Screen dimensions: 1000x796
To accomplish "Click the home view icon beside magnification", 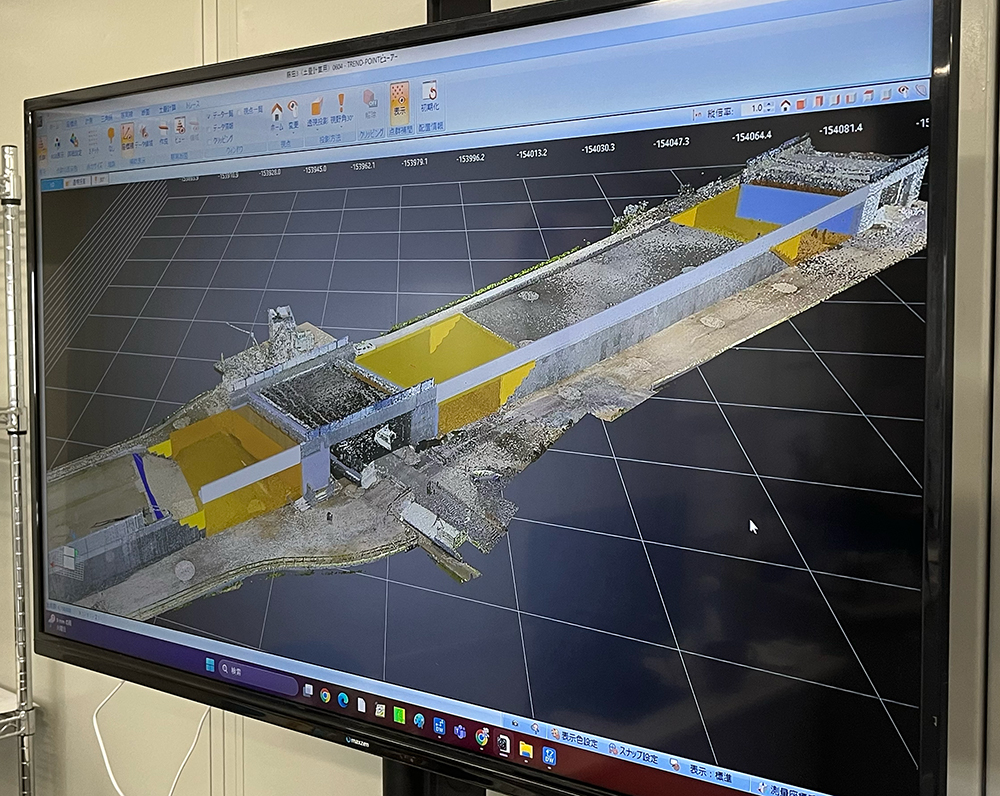I will [x=786, y=104].
